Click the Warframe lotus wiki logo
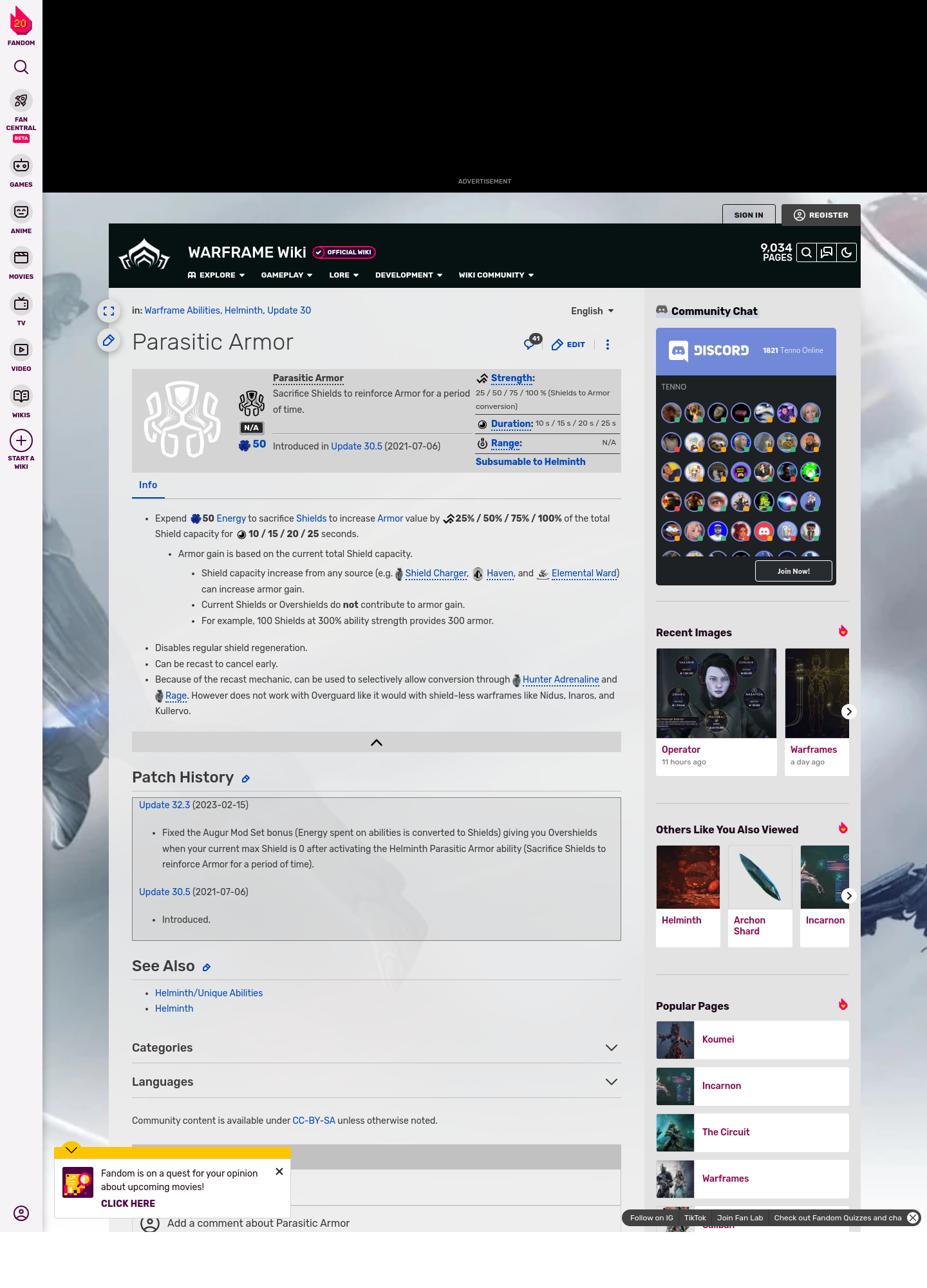 [x=144, y=255]
